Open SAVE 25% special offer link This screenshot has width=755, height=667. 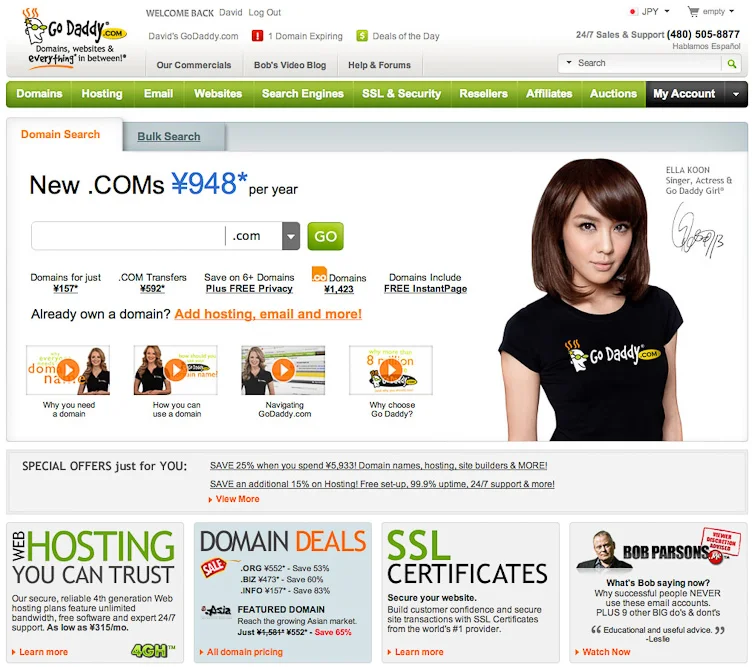tap(378, 466)
